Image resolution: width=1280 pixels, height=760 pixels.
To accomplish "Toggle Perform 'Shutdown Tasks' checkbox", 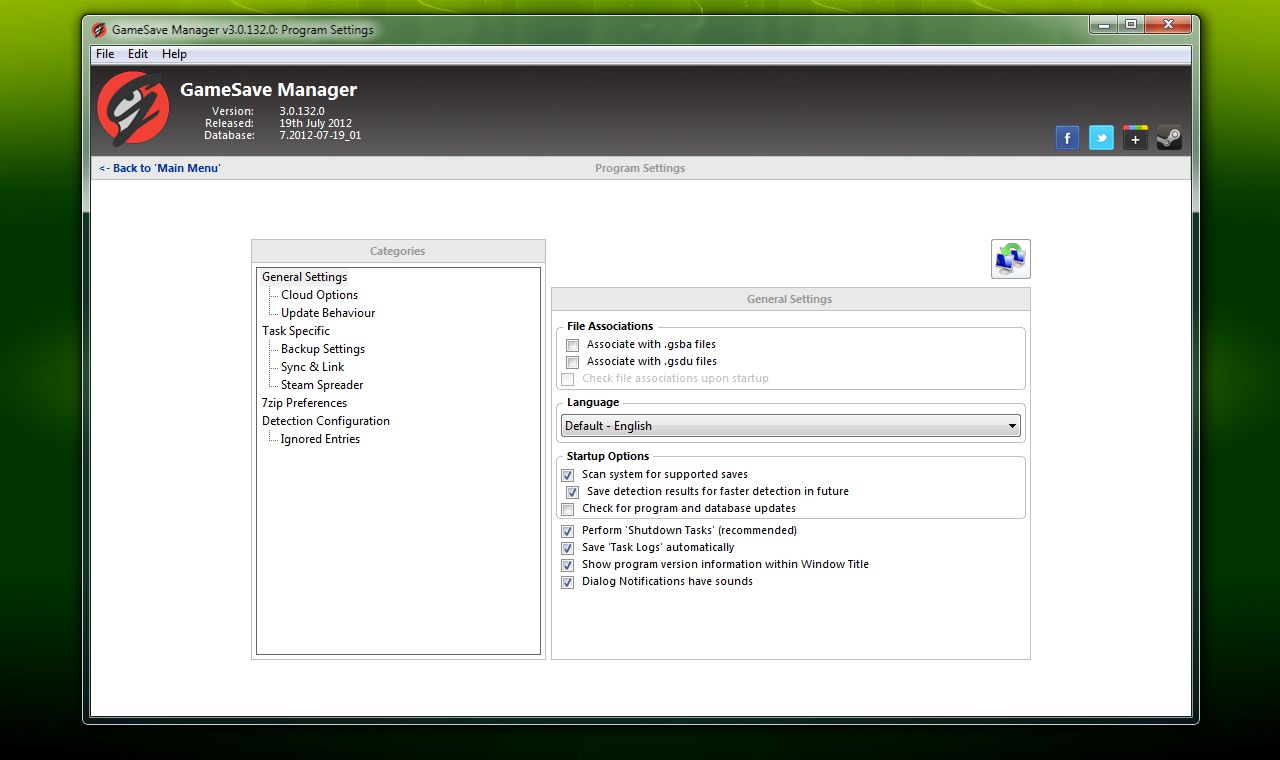I will click(x=568, y=531).
